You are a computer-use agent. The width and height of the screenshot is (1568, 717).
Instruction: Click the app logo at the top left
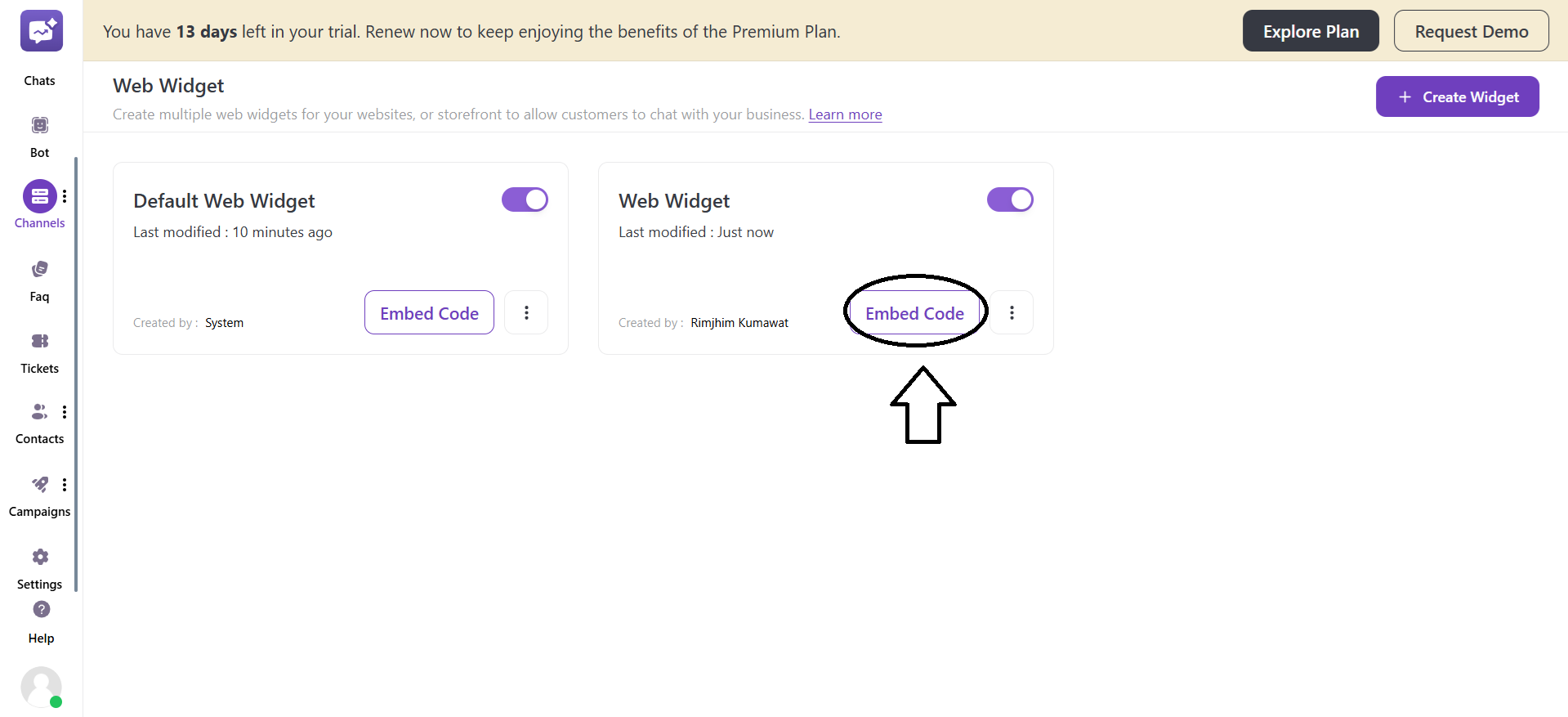[41, 30]
